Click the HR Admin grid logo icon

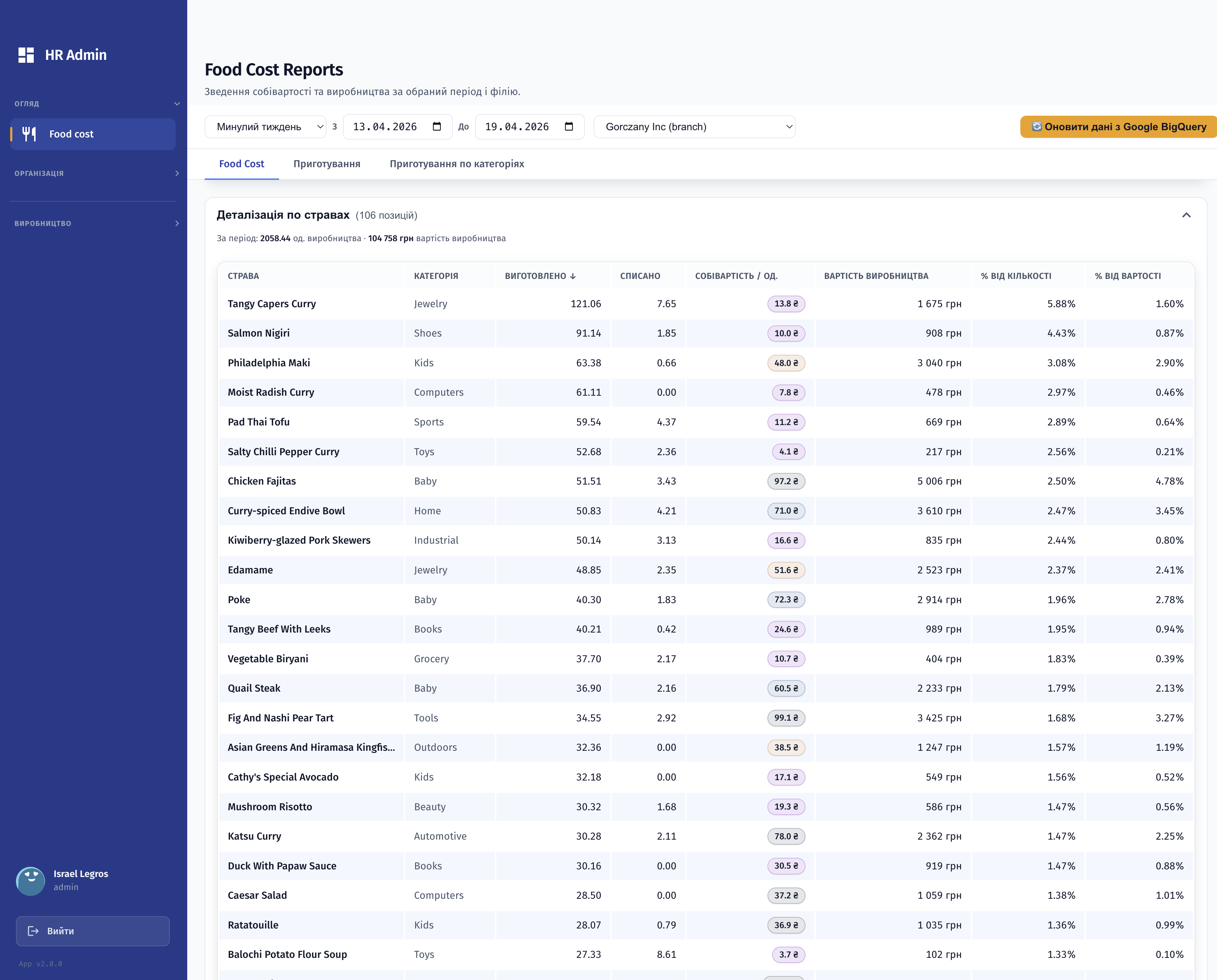(x=26, y=55)
